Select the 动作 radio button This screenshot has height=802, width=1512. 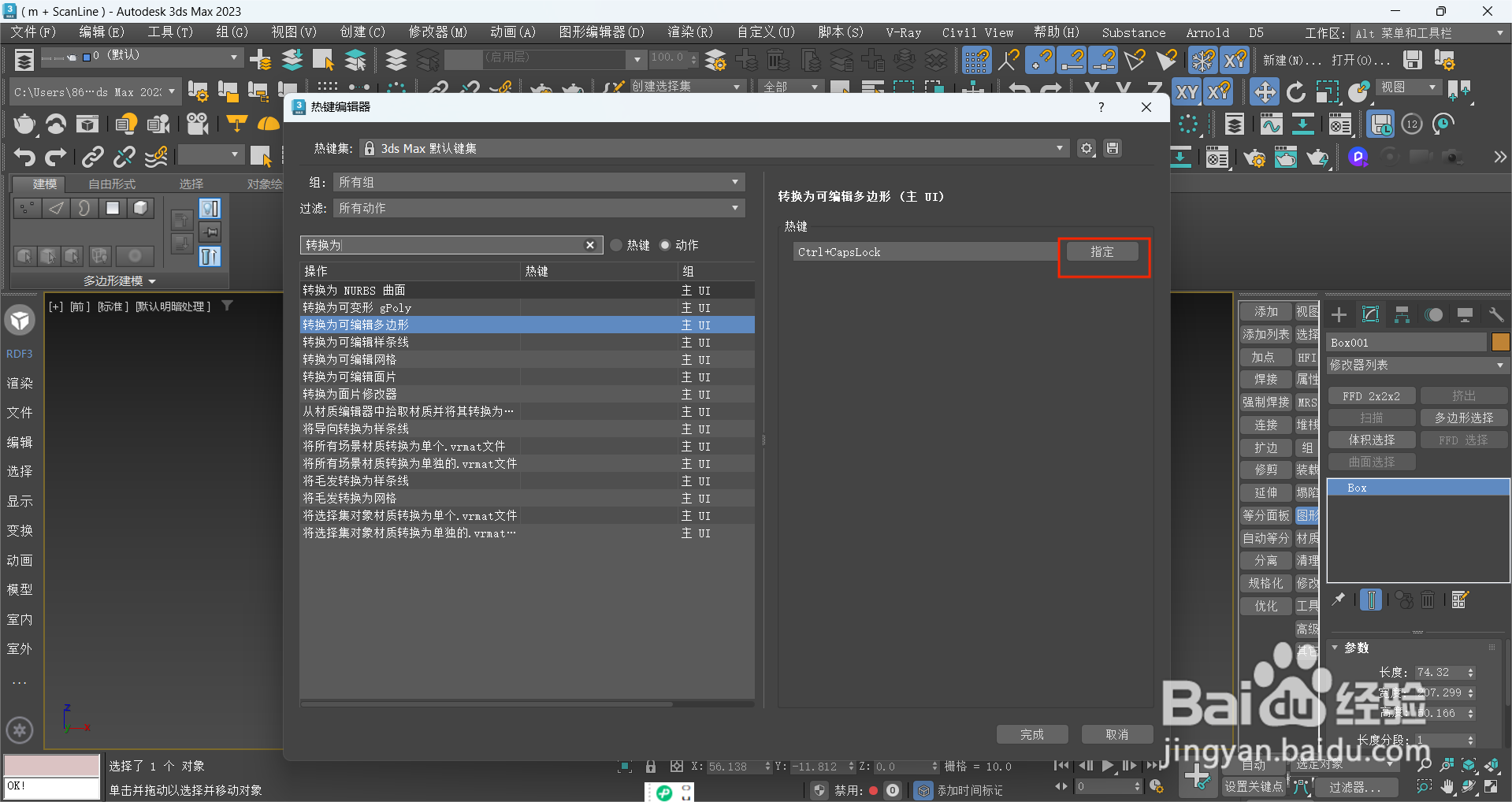666,245
